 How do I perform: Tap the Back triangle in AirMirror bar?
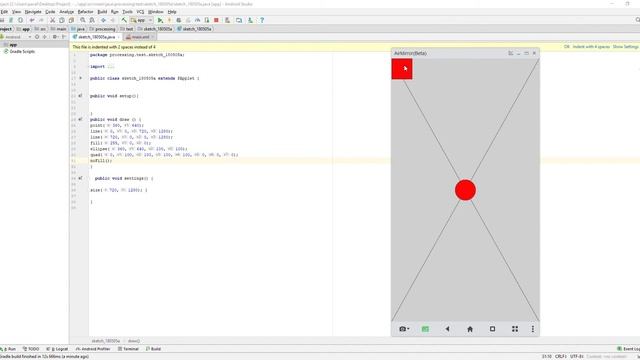pyautogui.click(x=447, y=329)
